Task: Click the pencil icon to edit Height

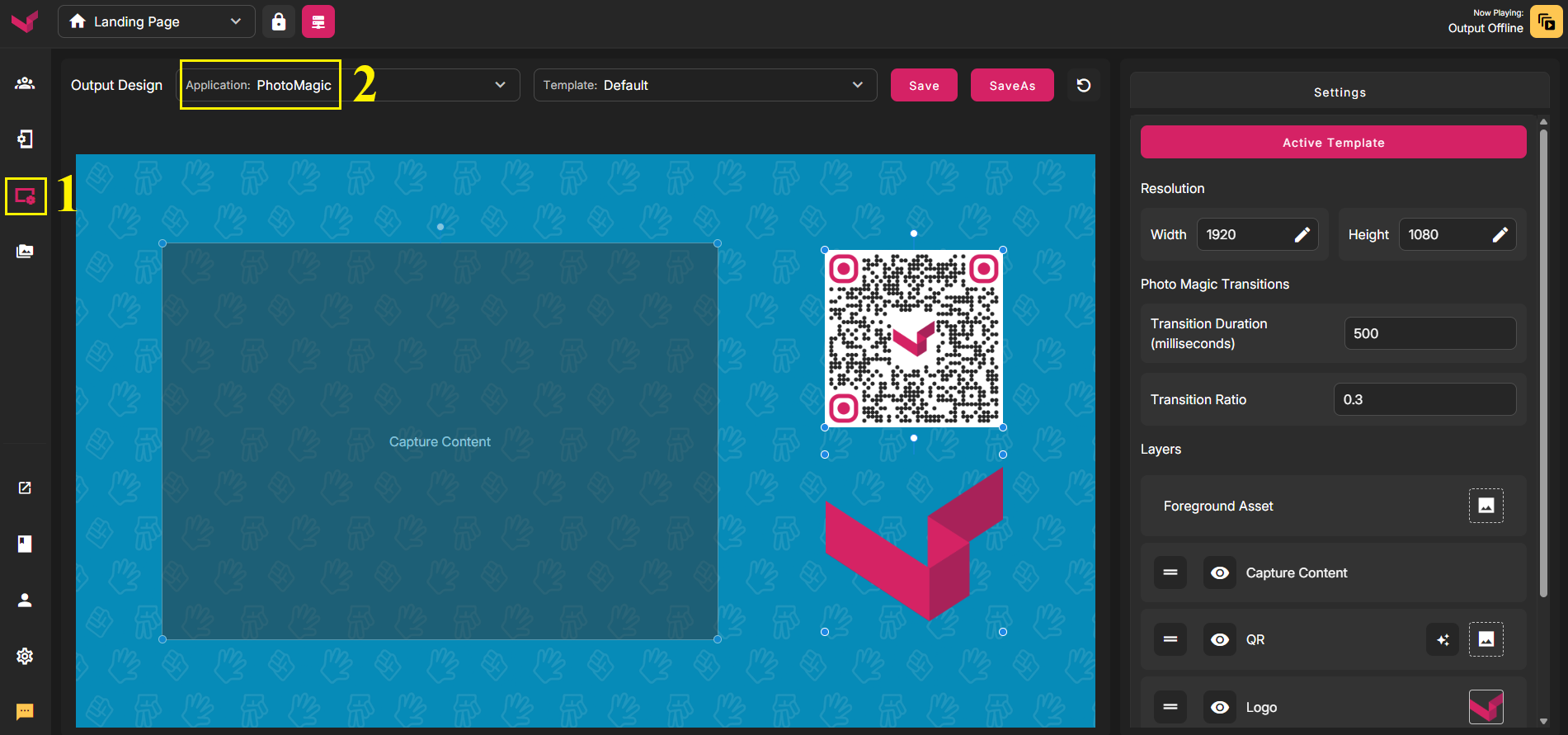Action: (1500, 234)
